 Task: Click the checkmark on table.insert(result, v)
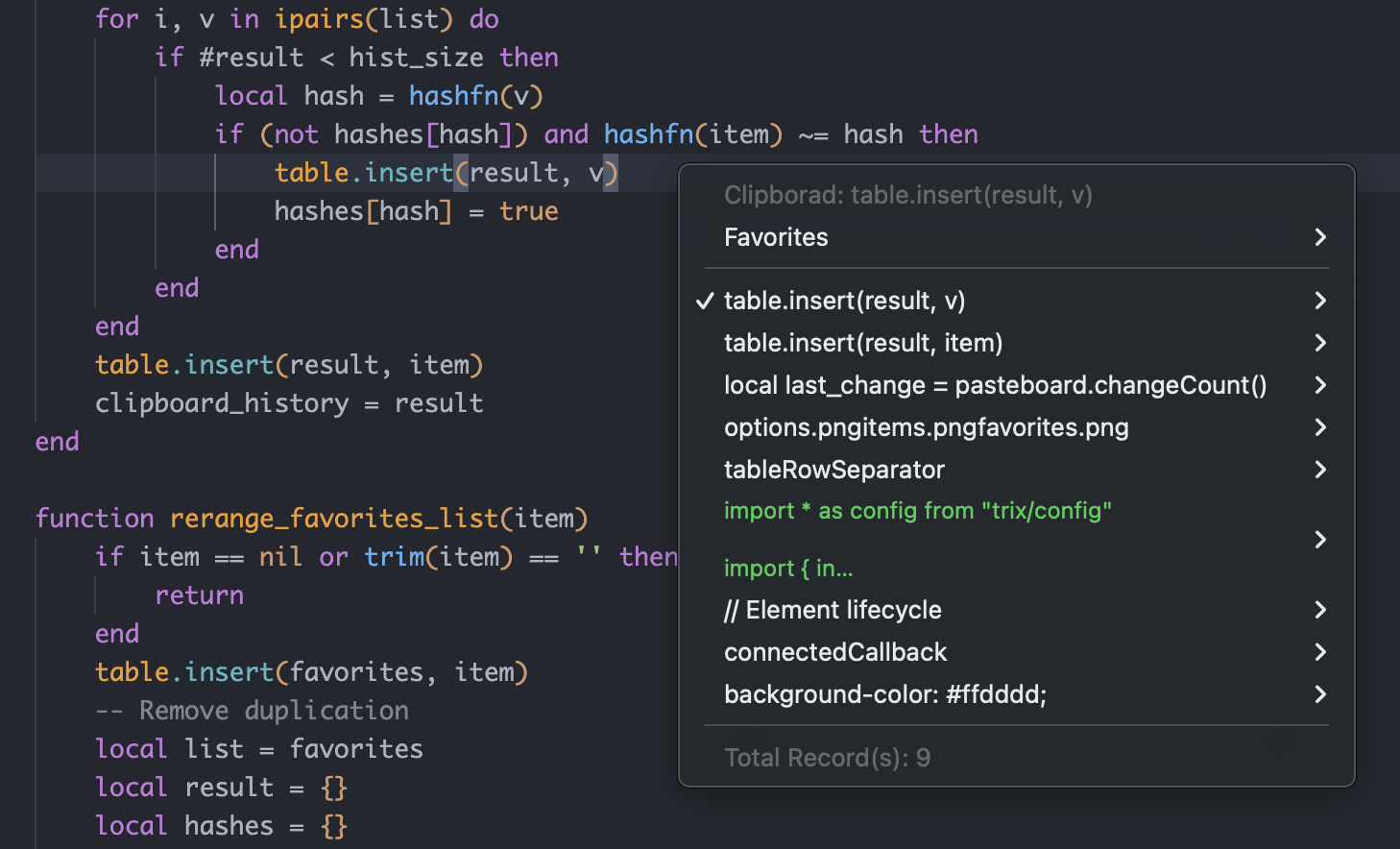[705, 301]
